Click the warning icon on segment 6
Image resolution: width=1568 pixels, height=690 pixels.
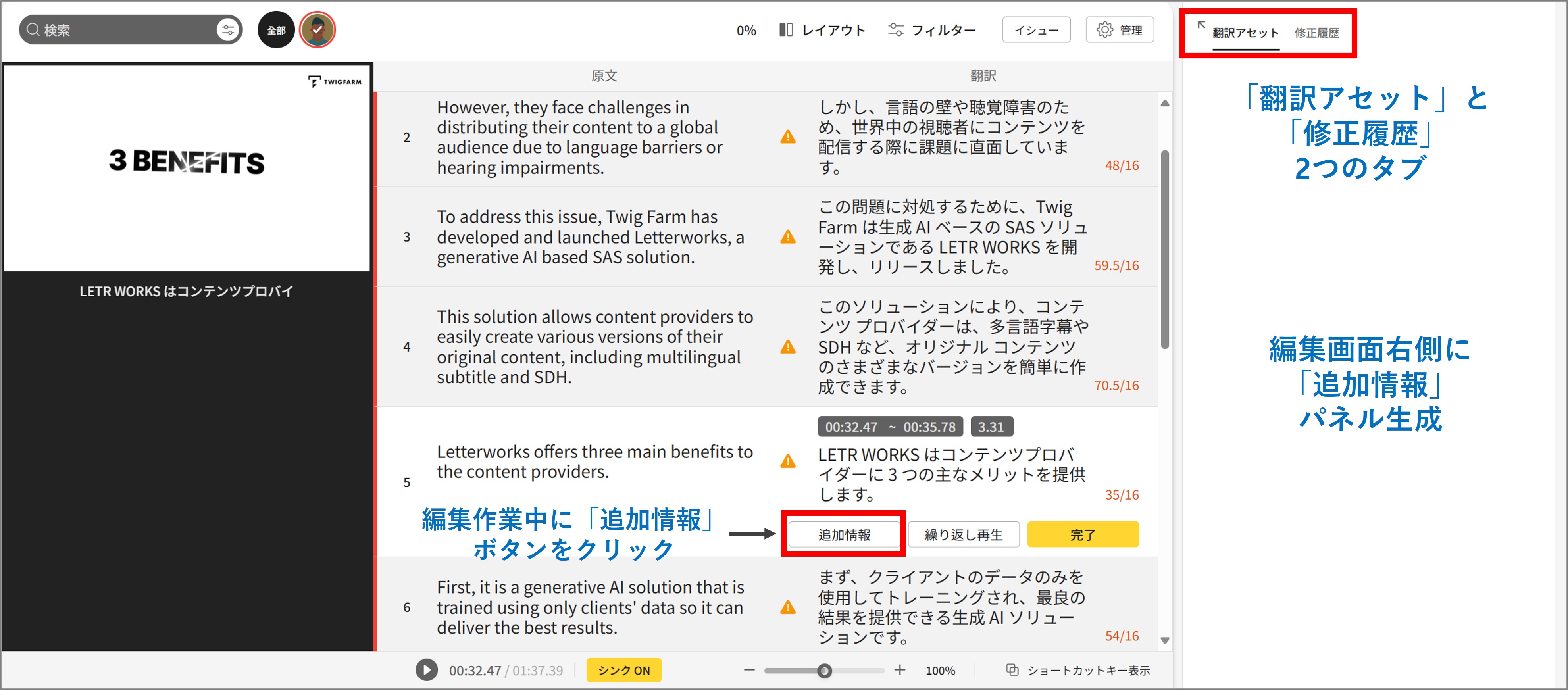click(x=788, y=607)
